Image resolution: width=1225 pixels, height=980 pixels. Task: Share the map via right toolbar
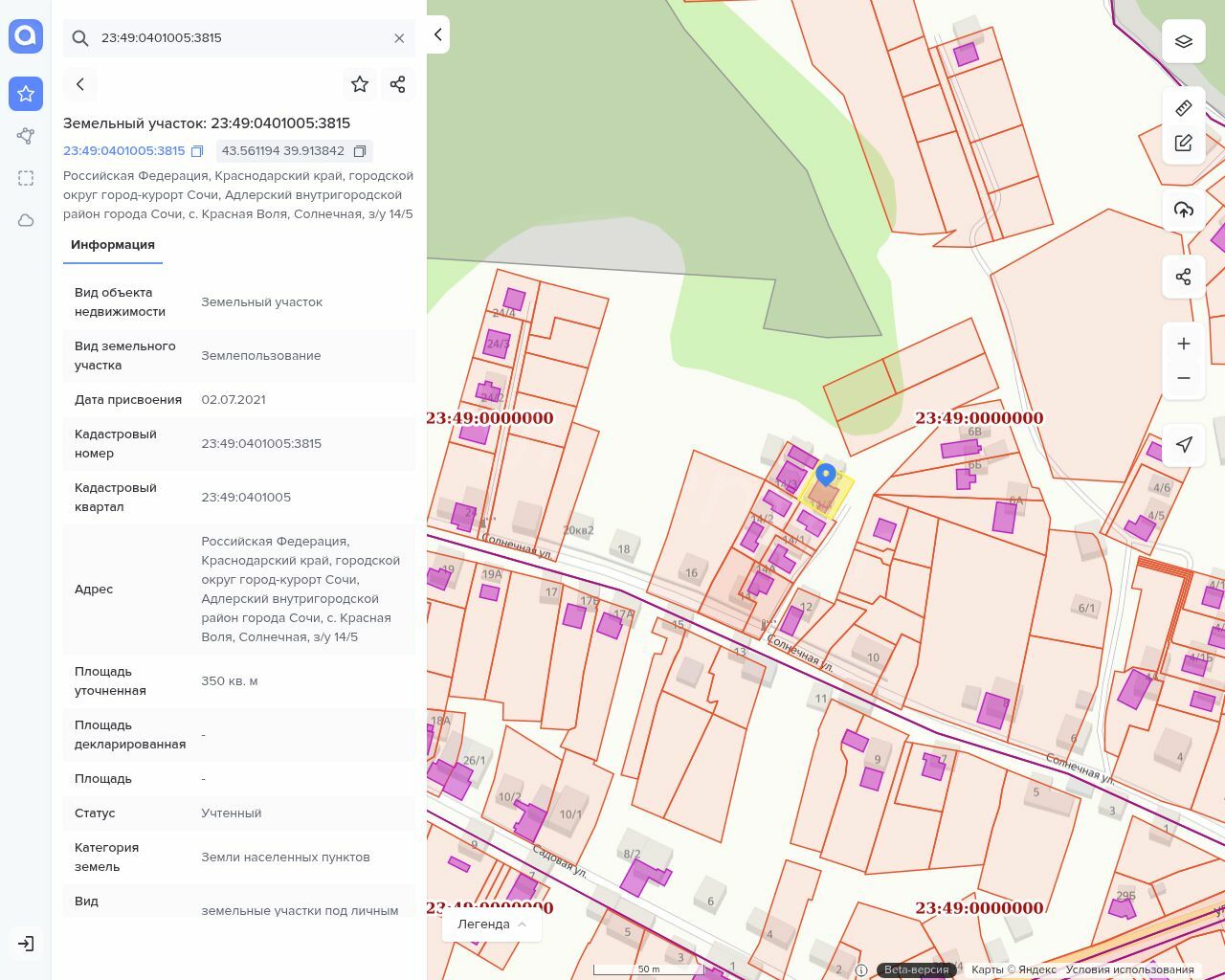tap(1184, 277)
